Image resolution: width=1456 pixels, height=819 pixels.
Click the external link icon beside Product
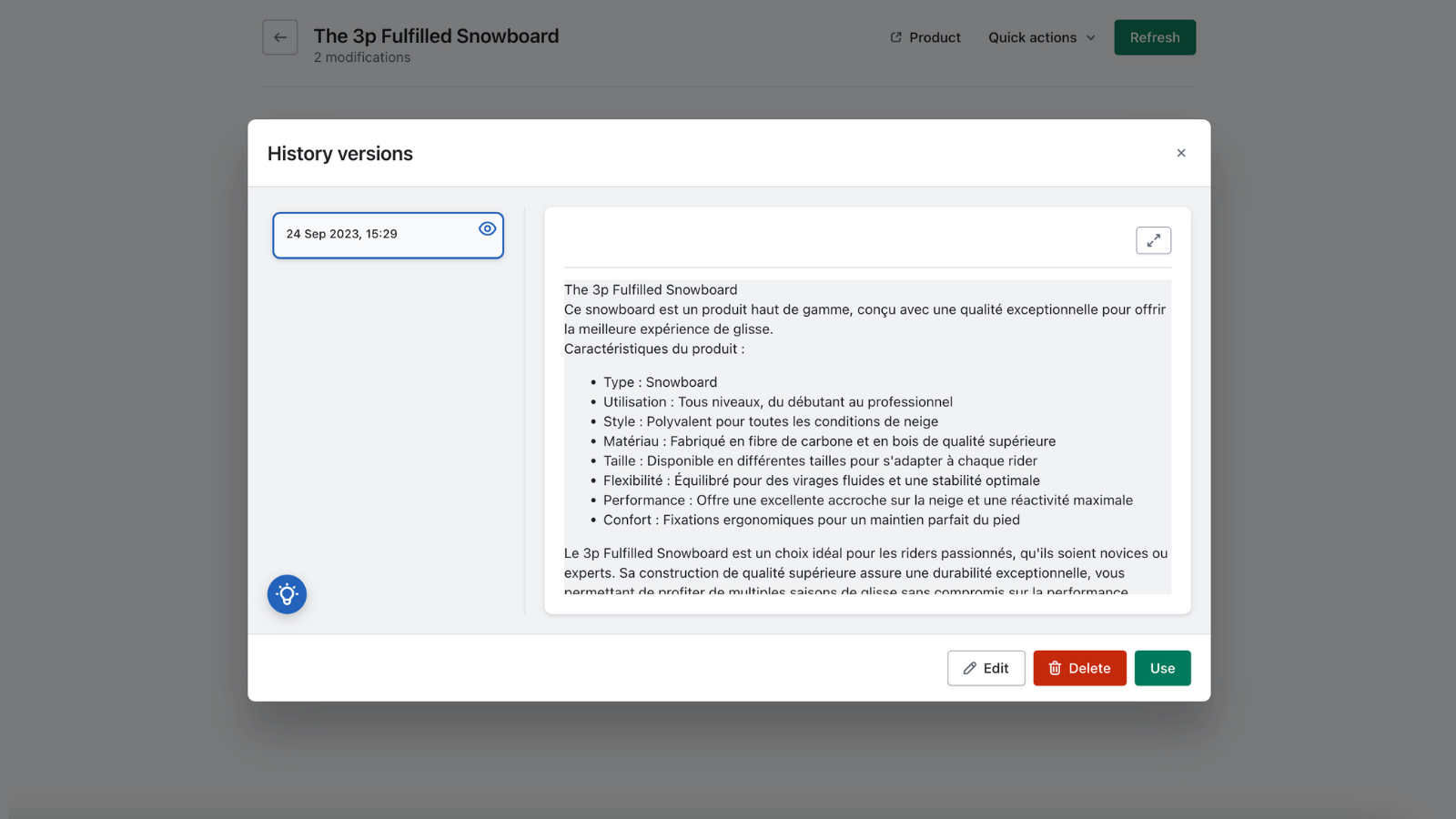[896, 37]
